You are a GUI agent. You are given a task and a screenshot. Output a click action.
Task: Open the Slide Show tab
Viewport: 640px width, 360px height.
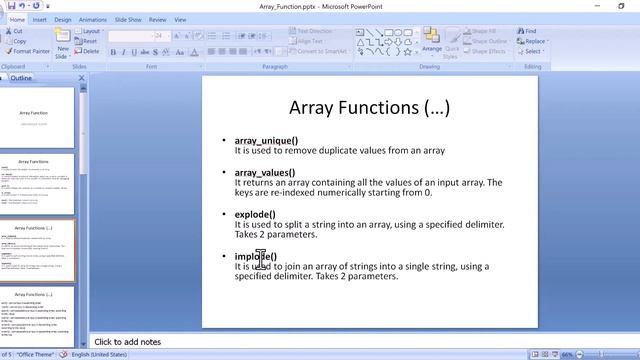[x=128, y=20]
